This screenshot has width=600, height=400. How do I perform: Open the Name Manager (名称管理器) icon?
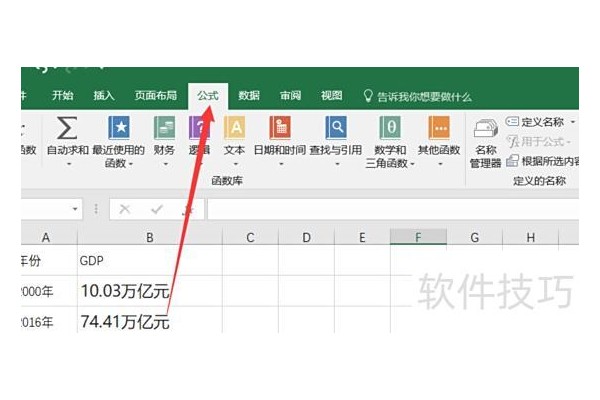(x=486, y=129)
